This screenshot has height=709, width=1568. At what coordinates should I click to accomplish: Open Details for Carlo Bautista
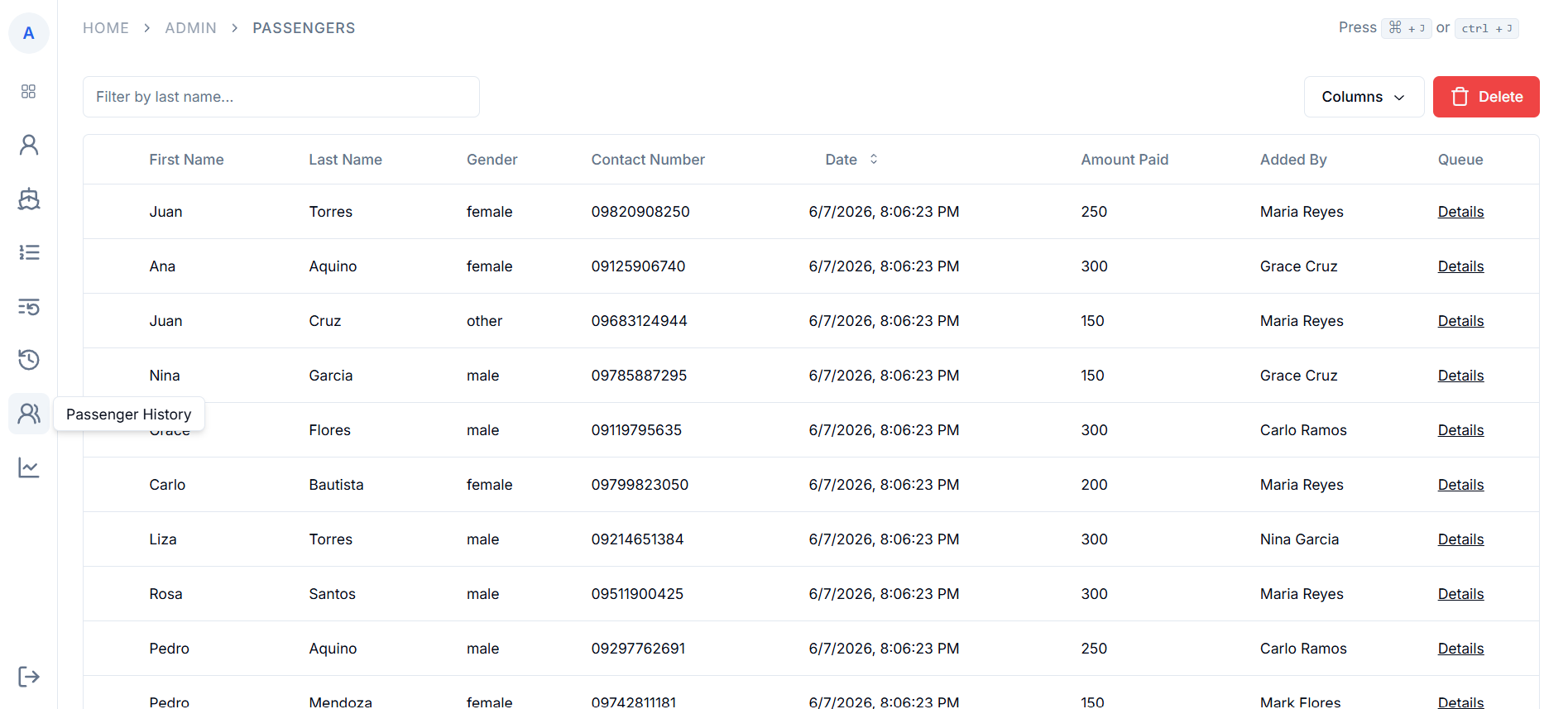[x=1460, y=485]
